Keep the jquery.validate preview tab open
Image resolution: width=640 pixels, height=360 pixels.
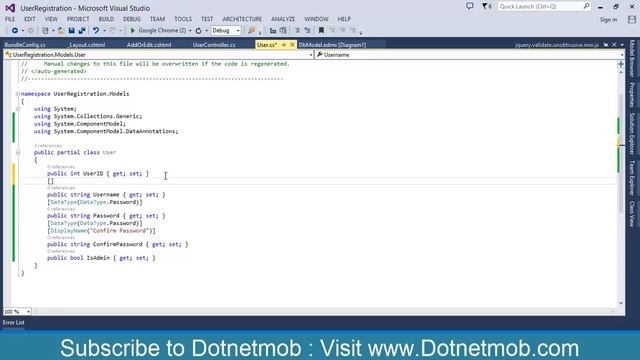tap(606, 45)
